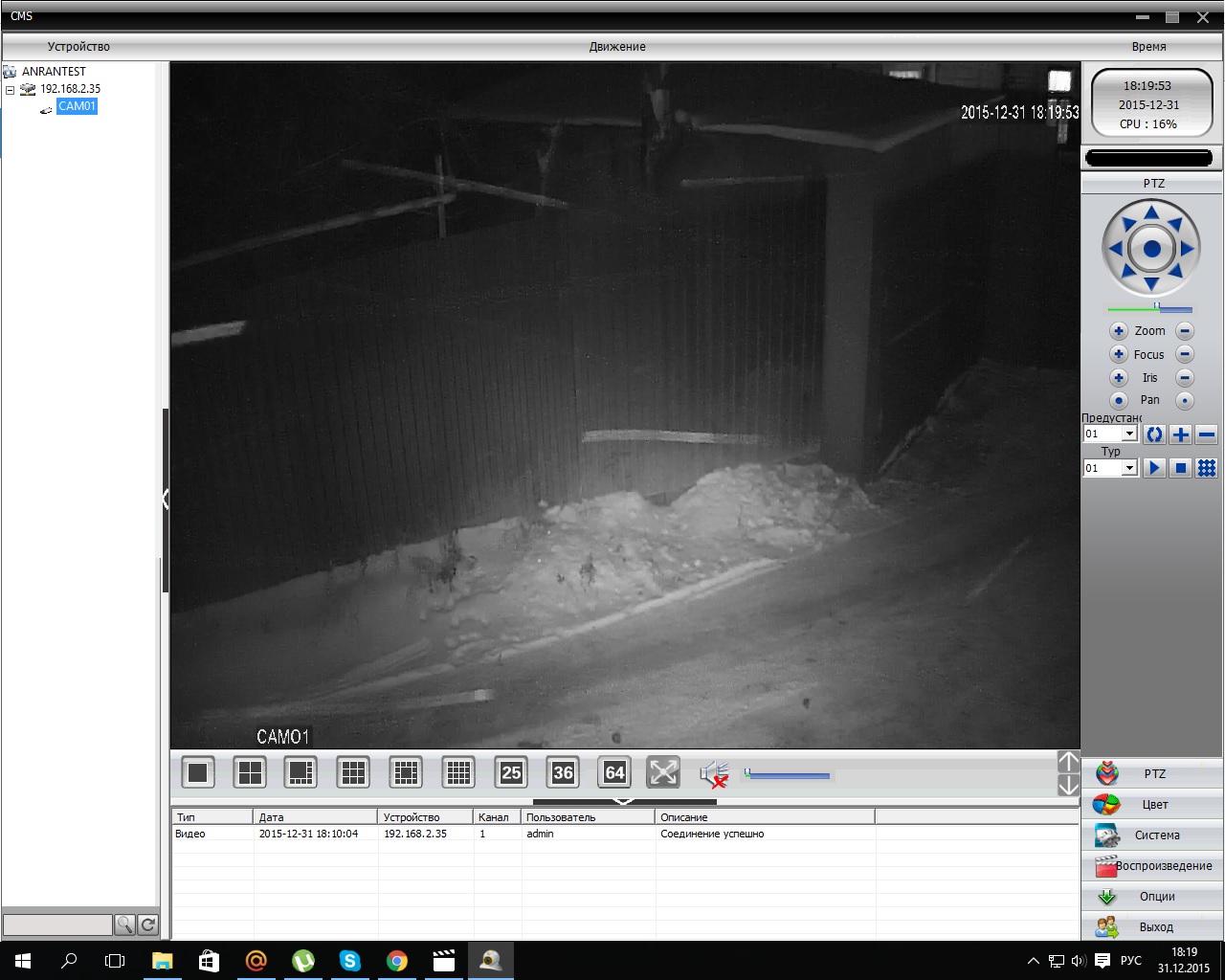Open Chrome from taskbar
The height and width of the screenshot is (980, 1225).
click(x=396, y=961)
